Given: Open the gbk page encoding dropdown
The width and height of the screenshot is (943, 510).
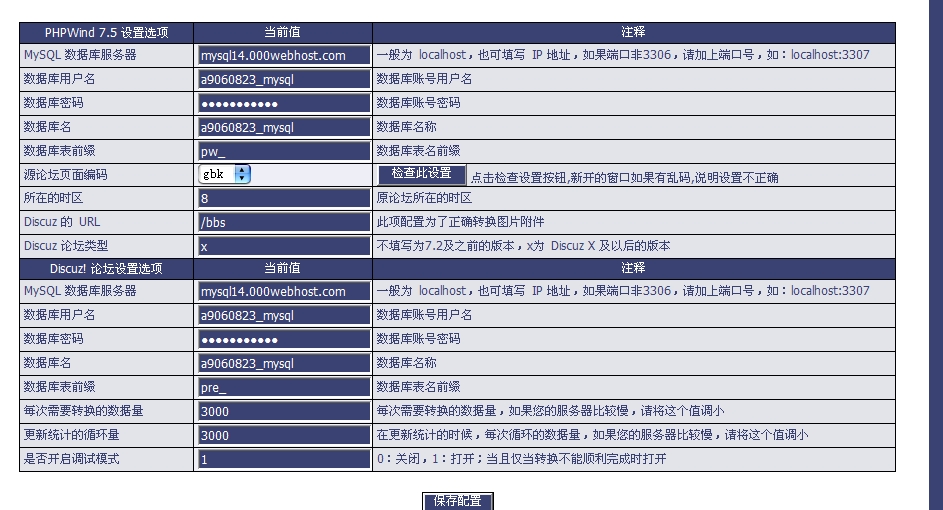Looking at the screenshot, I should (224, 174).
